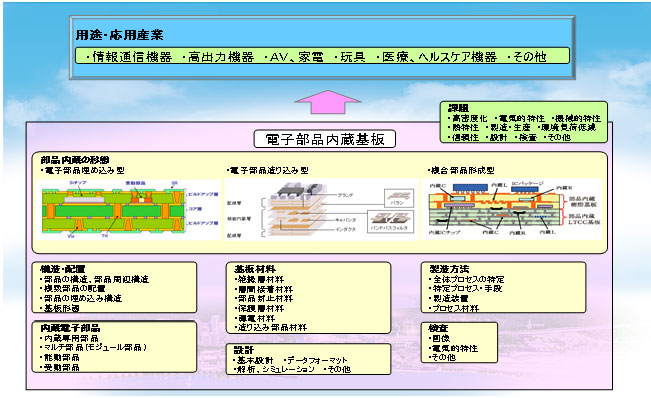The height and width of the screenshot is (398, 651).
Task: Open the composite LTCC substrate diagram
Action: tap(512, 209)
